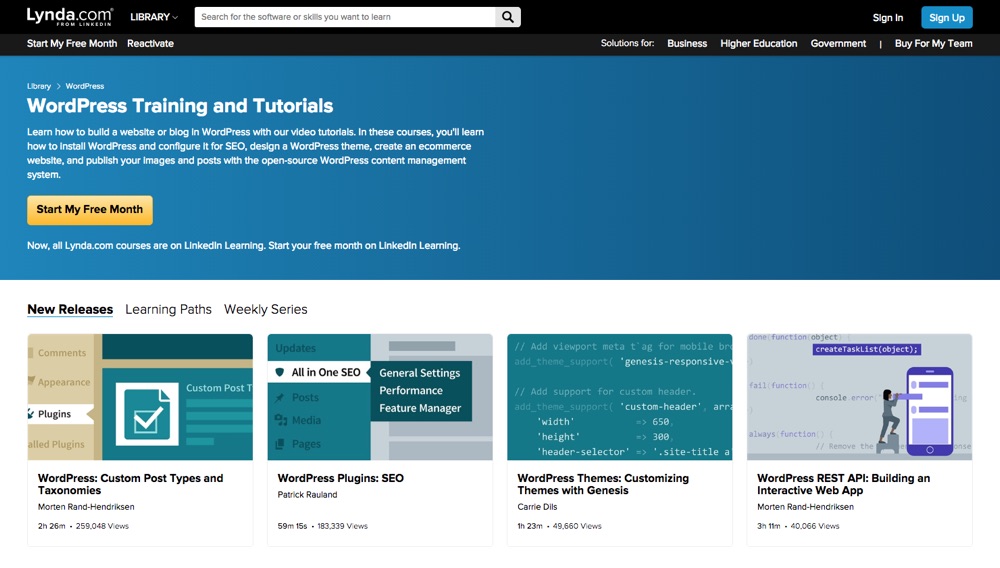Screen dimensions: 1000x568
Task: Open the Business solutions link
Action: click(687, 43)
